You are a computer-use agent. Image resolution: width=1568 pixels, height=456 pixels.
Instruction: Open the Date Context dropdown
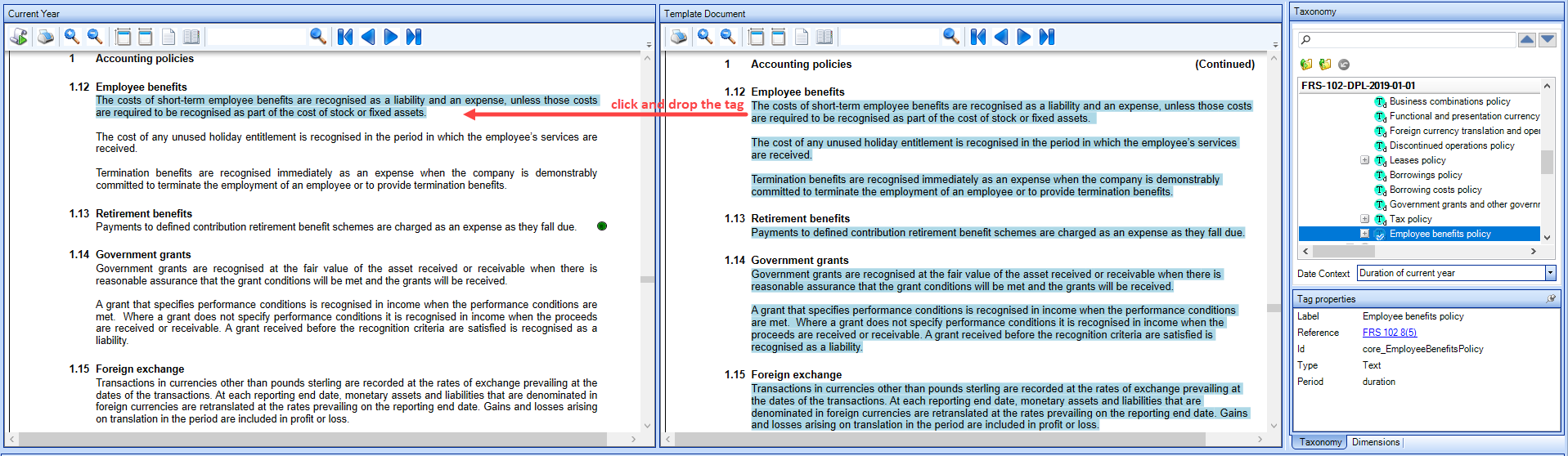[1550, 273]
